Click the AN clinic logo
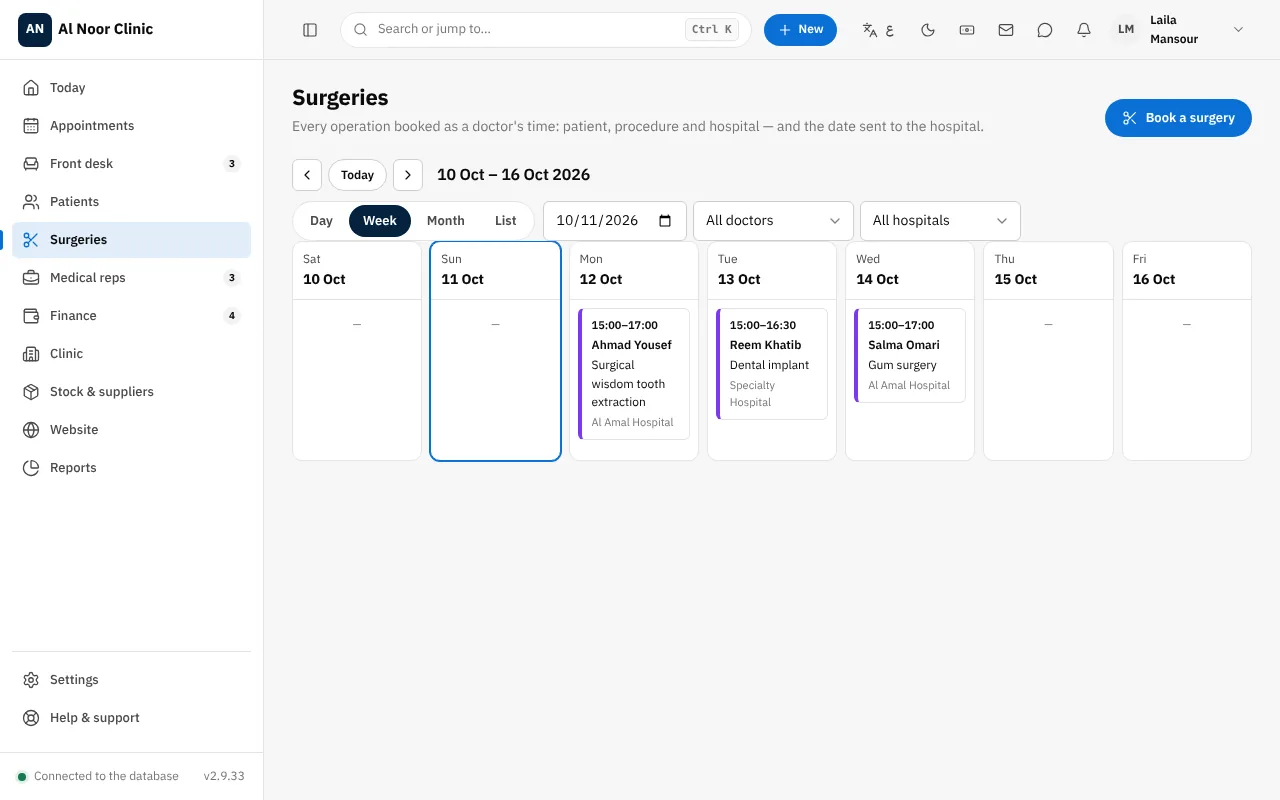Image resolution: width=1280 pixels, height=800 pixels. 35,29
